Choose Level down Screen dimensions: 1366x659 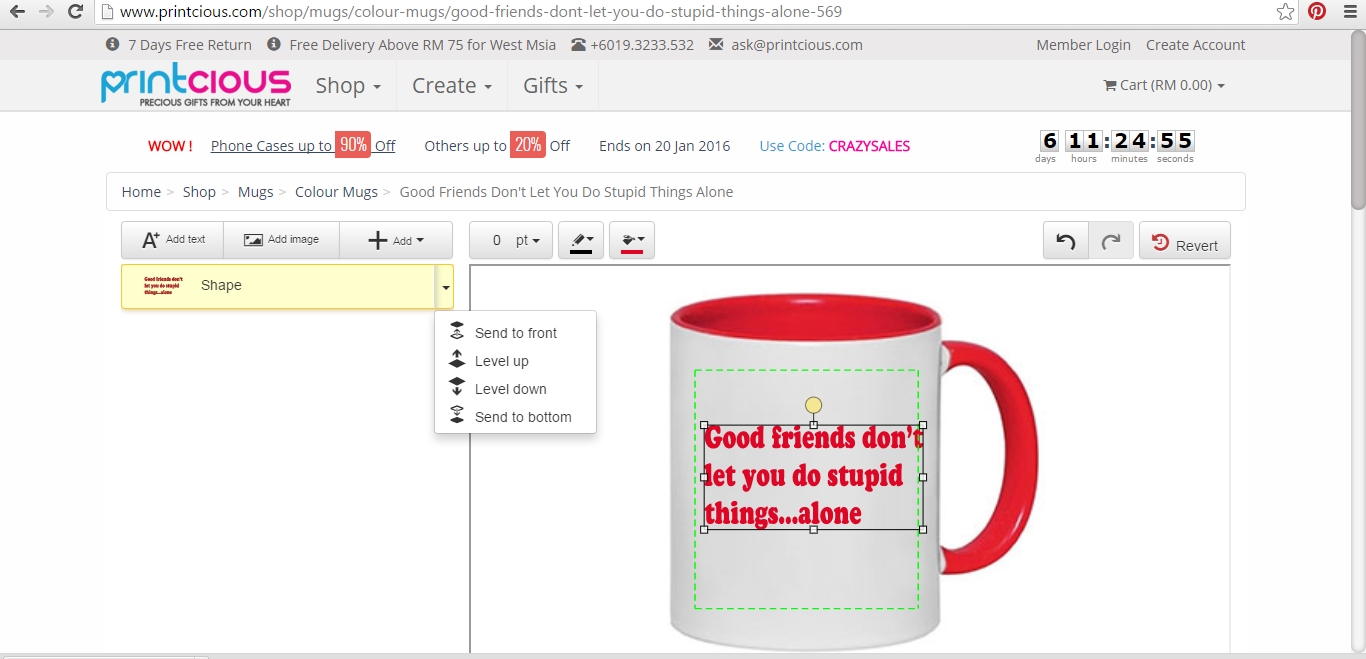pos(515,389)
